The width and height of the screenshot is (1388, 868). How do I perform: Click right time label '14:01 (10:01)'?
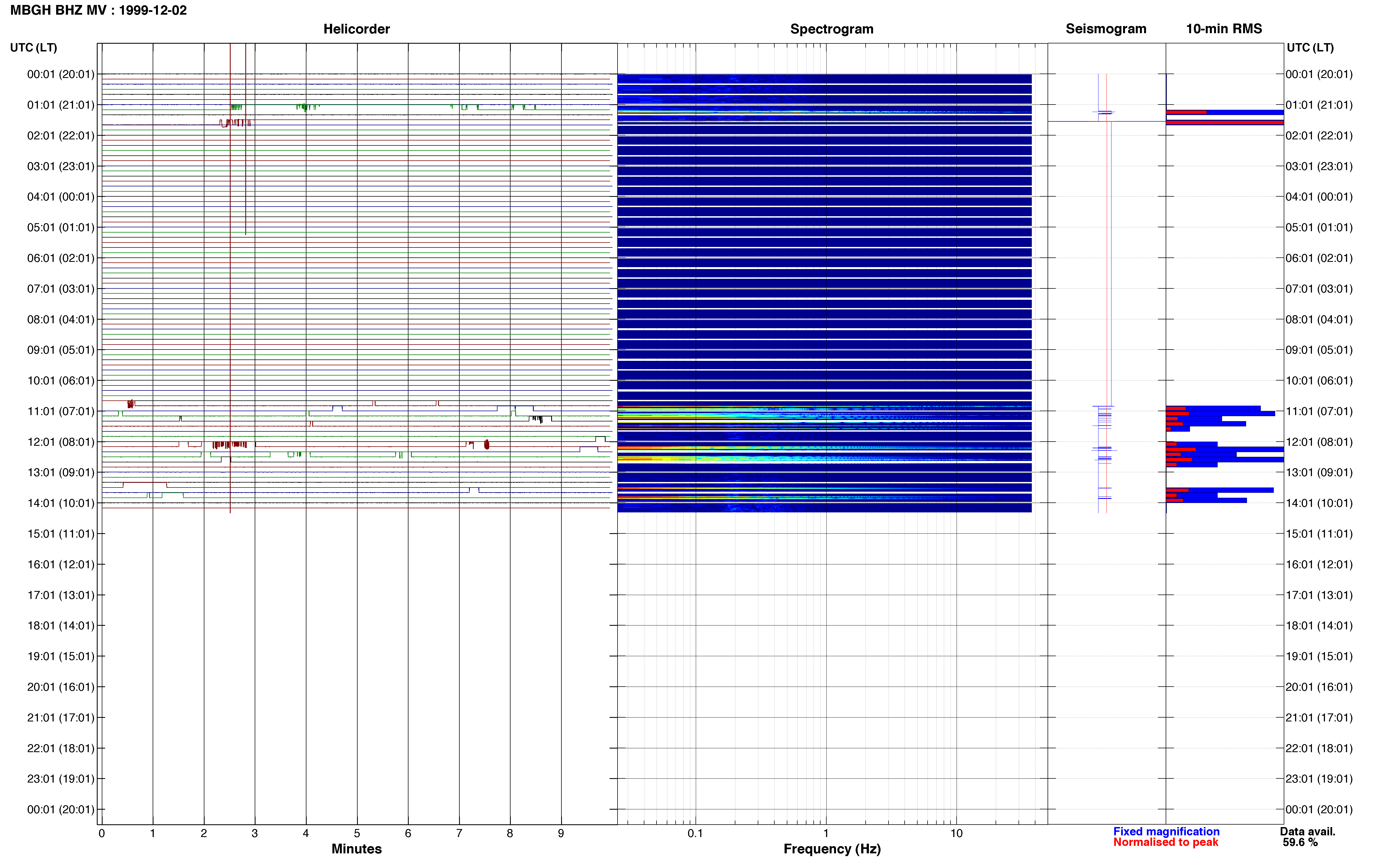pos(1319,503)
